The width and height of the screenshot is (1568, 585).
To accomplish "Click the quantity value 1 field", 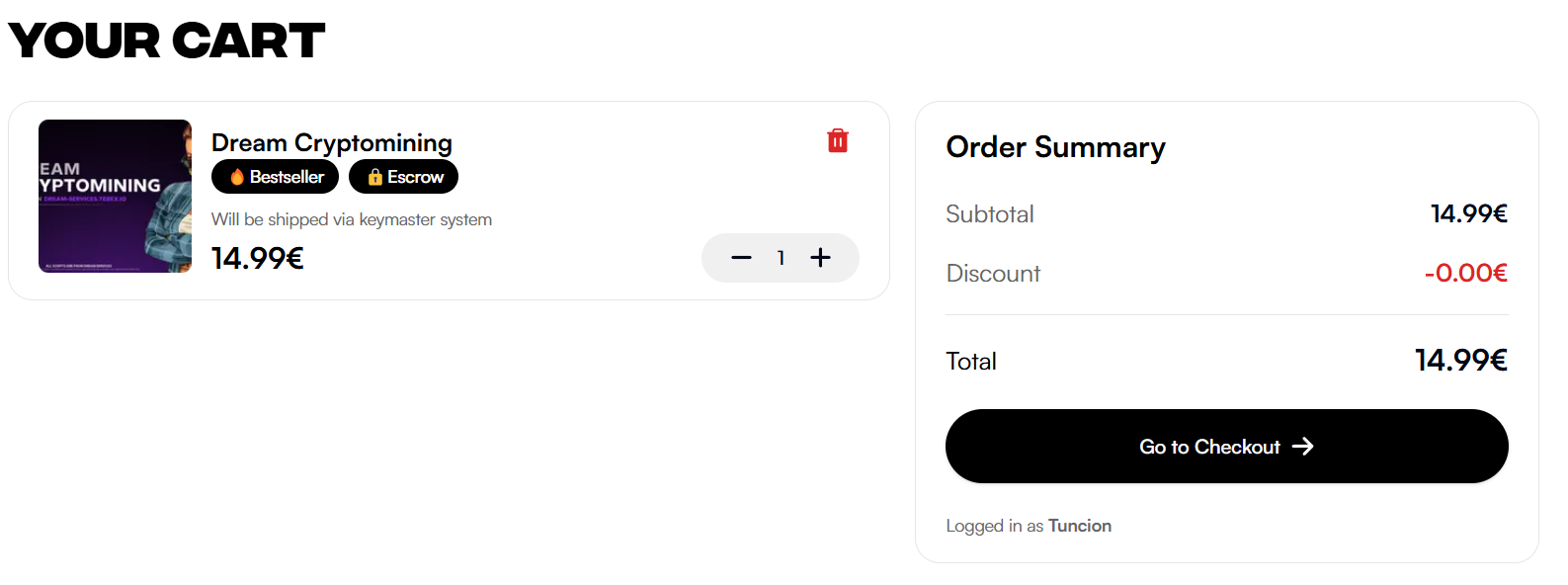I will point(781,258).
